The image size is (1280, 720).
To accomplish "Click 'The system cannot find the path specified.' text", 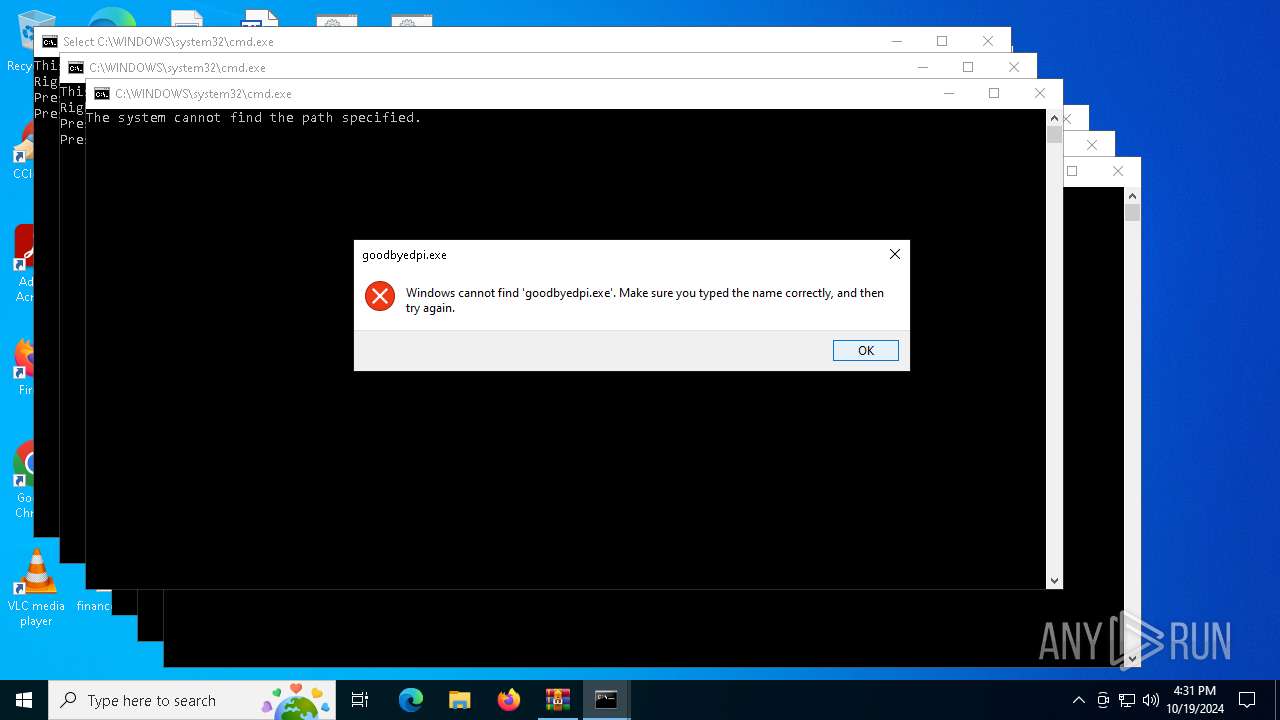I will pyautogui.click(x=254, y=118).
